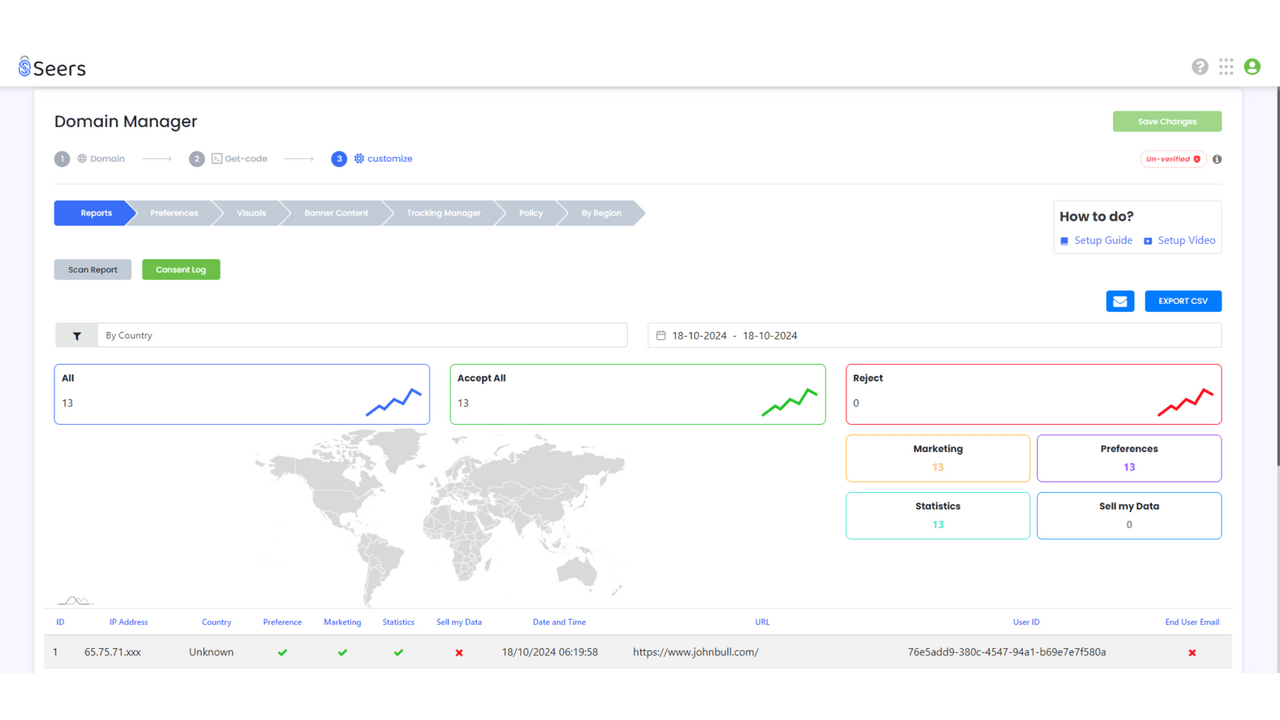This screenshot has height=720, width=1280.
Task: Click the Preference column header
Action: (282, 622)
